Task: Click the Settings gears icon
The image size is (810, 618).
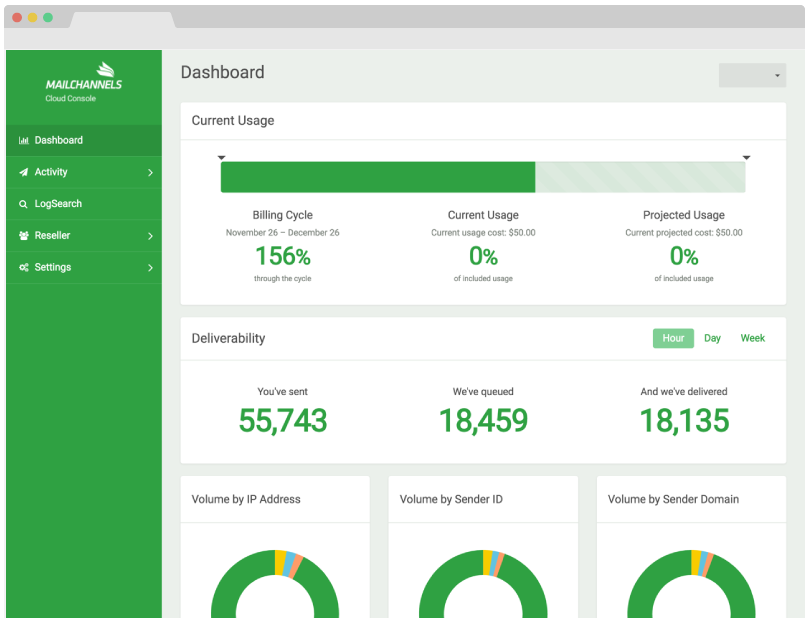Action: 23,268
